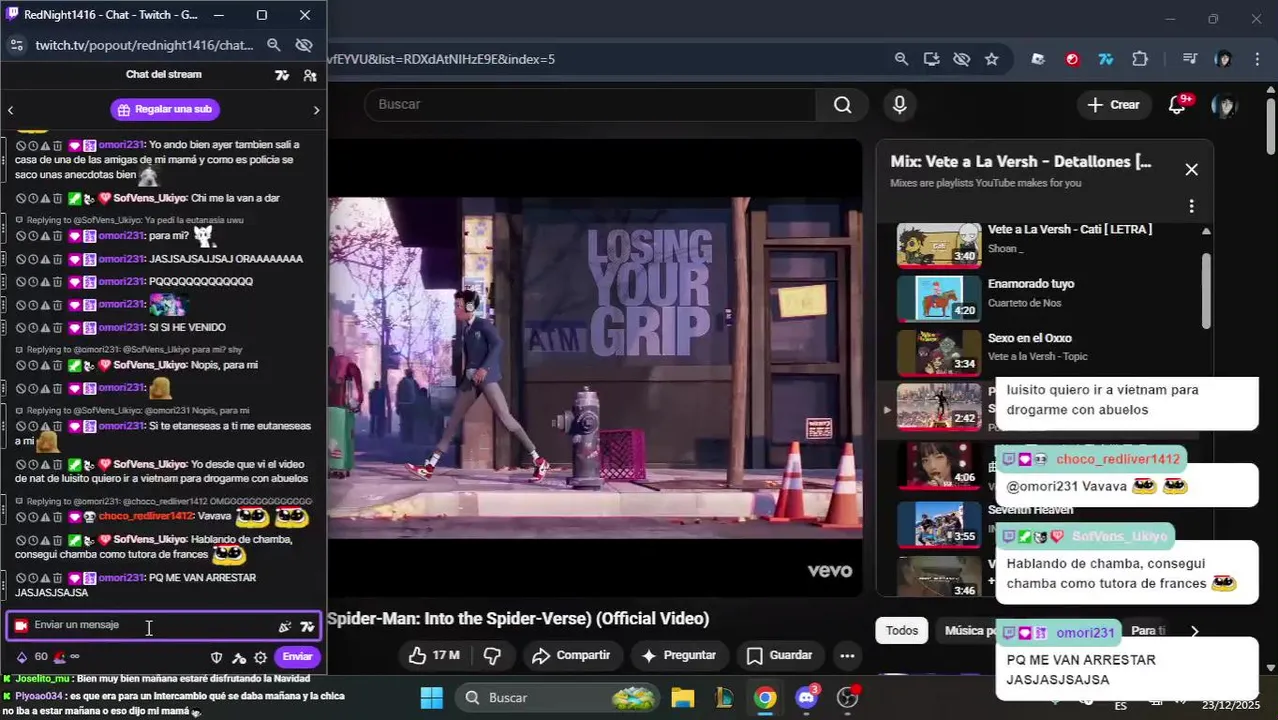Screen dimensions: 1278x720
Task: Warn omori231 on the JASJSAJSAJJSAJ message
Action: pos(45,260)
